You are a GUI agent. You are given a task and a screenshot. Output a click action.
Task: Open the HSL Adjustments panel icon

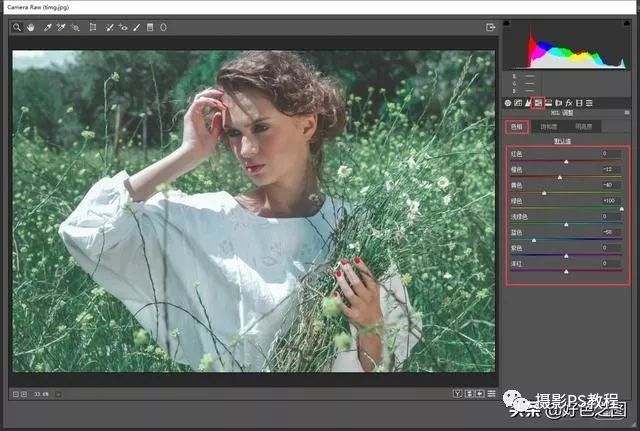click(538, 103)
